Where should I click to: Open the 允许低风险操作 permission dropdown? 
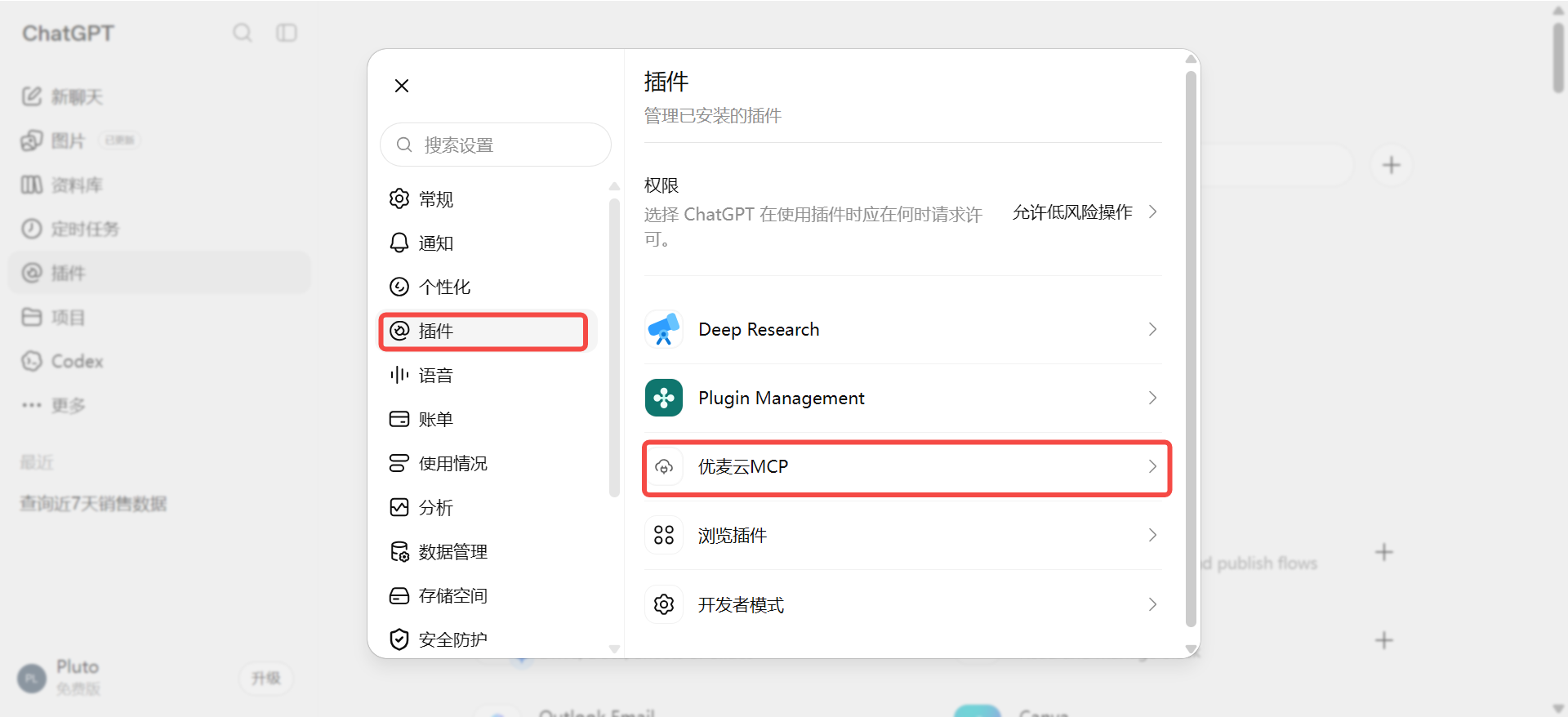point(1085,212)
